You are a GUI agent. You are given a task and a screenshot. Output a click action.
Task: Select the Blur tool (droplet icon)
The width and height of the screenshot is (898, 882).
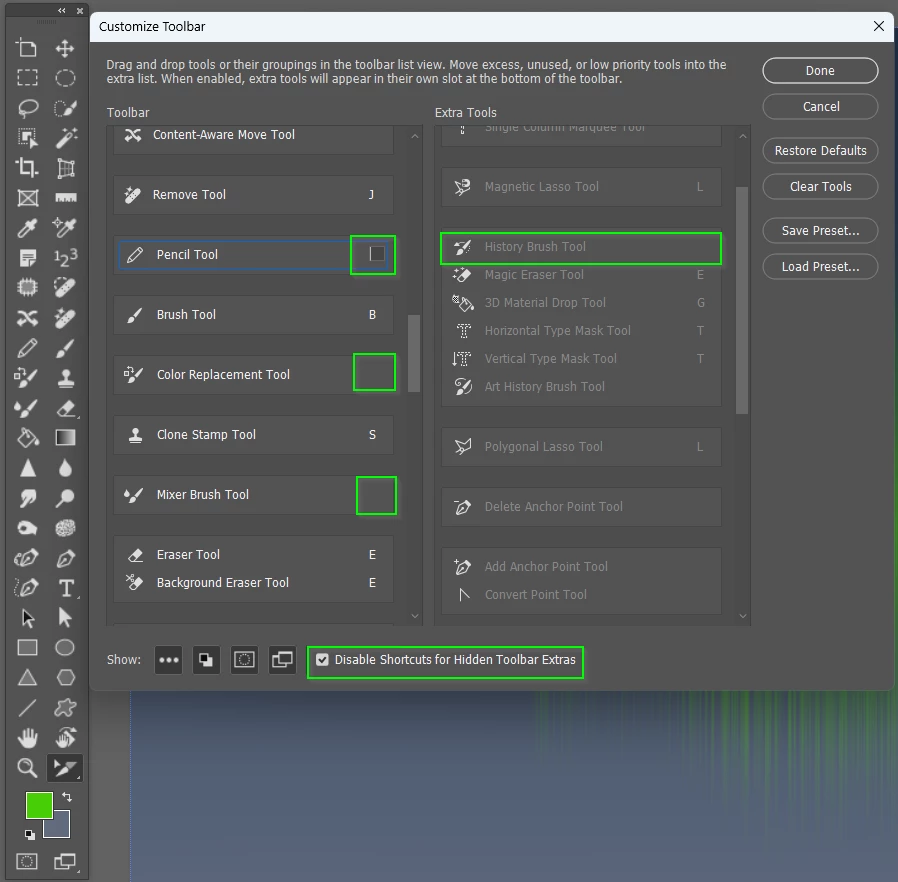(x=65, y=468)
